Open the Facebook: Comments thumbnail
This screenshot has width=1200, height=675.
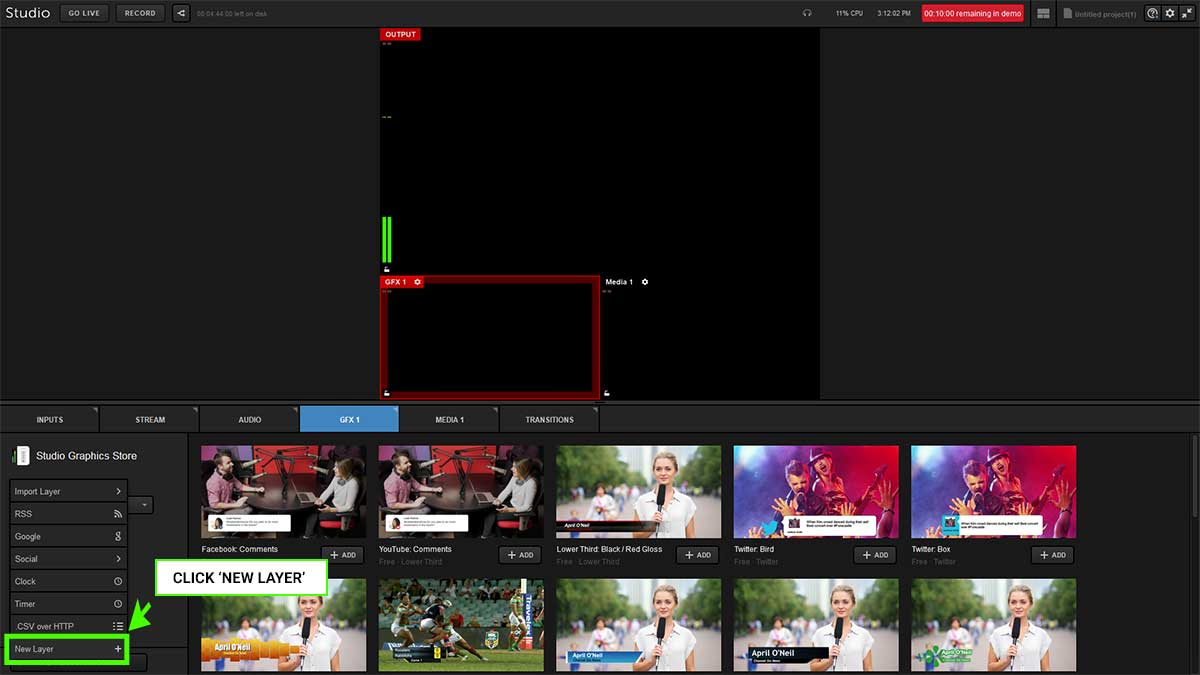pyautogui.click(x=284, y=492)
